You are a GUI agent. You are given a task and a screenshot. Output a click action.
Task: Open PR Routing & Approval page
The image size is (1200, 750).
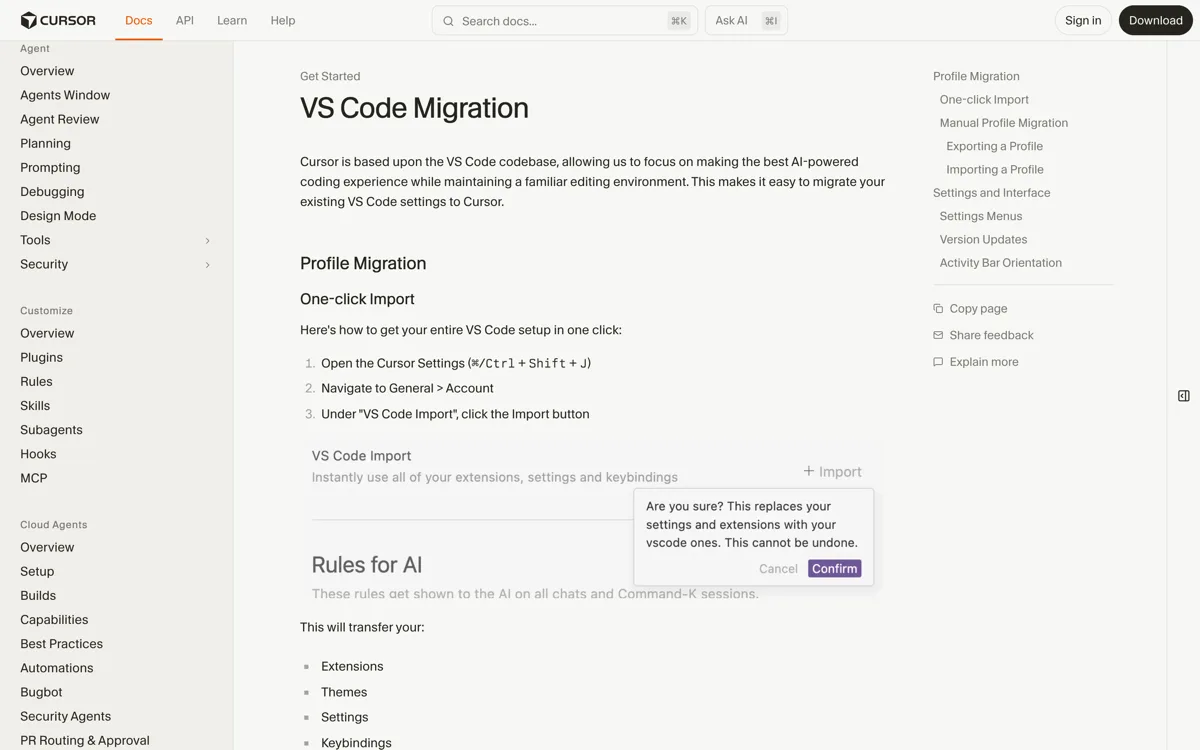point(85,740)
